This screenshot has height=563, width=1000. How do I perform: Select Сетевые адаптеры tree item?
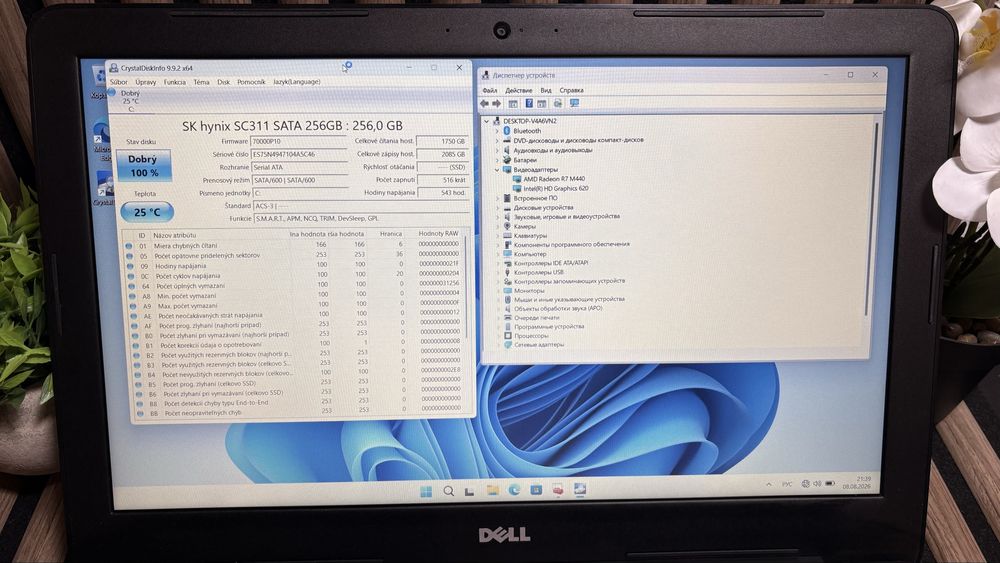(539, 345)
